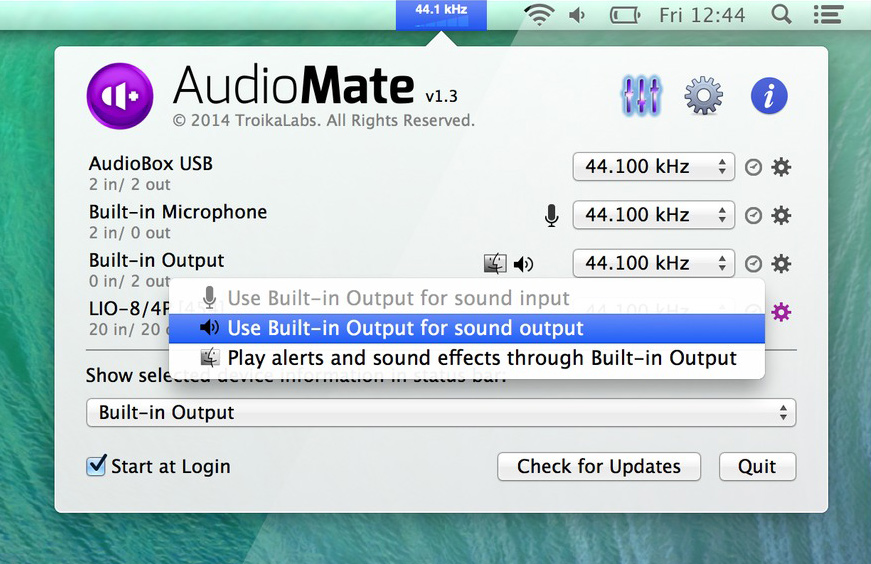Click clock icon on AudioBox USB row
This screenshot has width=871, height=564.
pos(753,167)
